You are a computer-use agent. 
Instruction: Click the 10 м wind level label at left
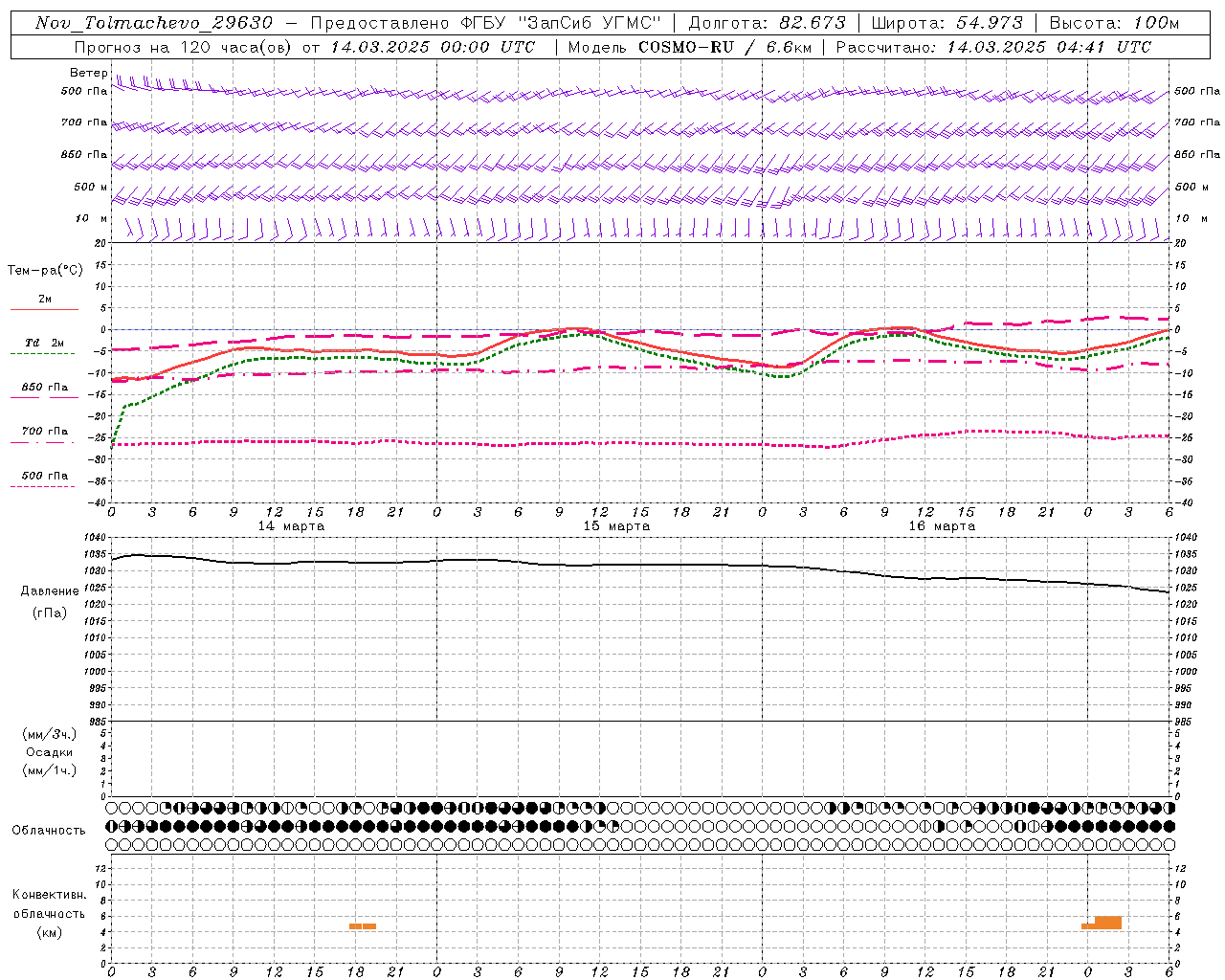91,218
